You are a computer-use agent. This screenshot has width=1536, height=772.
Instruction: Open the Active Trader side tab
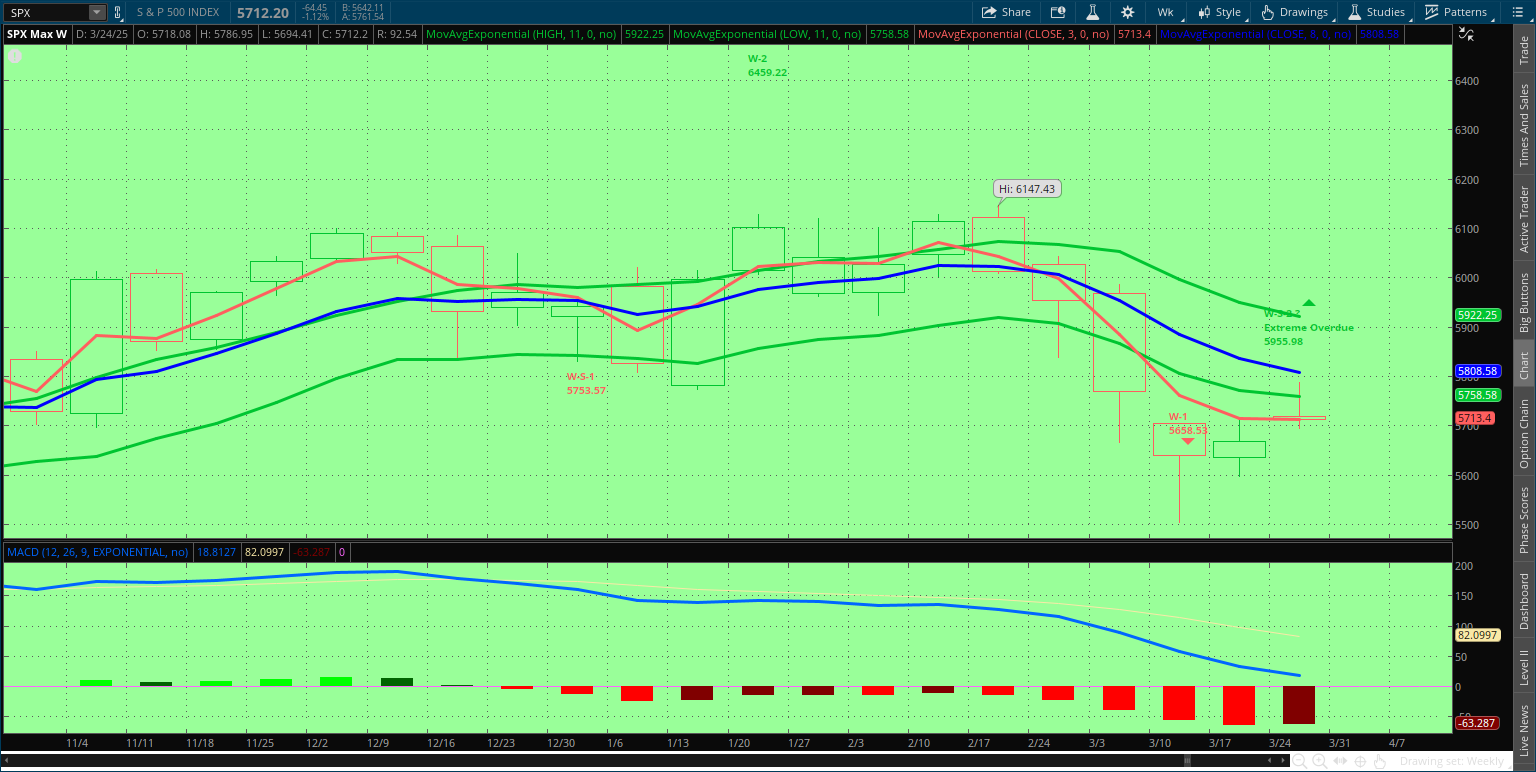point(1524,218)
